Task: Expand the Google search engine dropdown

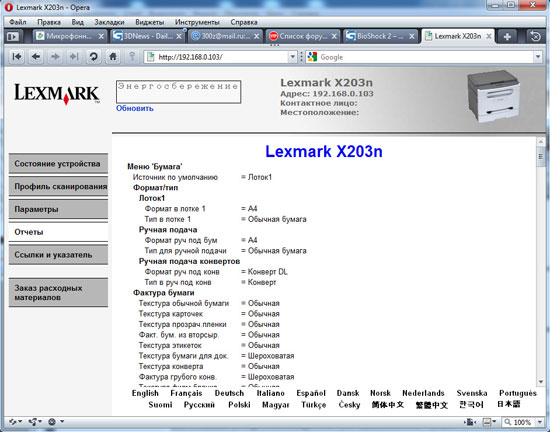Action: pyautogui.click(x=538, y=57)
